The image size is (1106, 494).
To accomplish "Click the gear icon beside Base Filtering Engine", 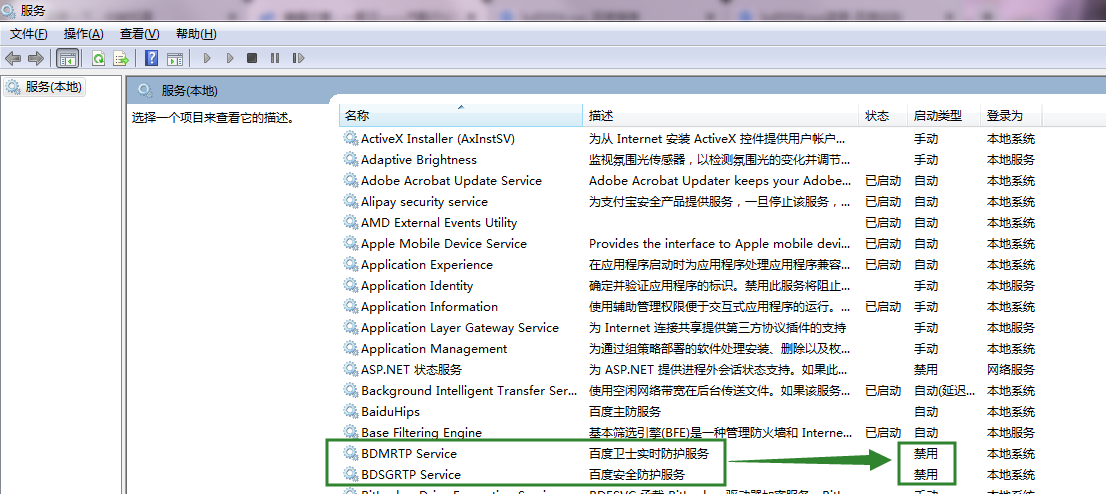I will click(x=351, y=432).
